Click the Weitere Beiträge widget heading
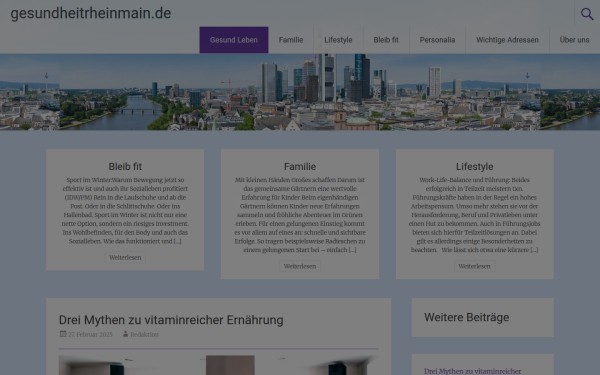This screenshot has height=375, width=600. coord(466,317)
